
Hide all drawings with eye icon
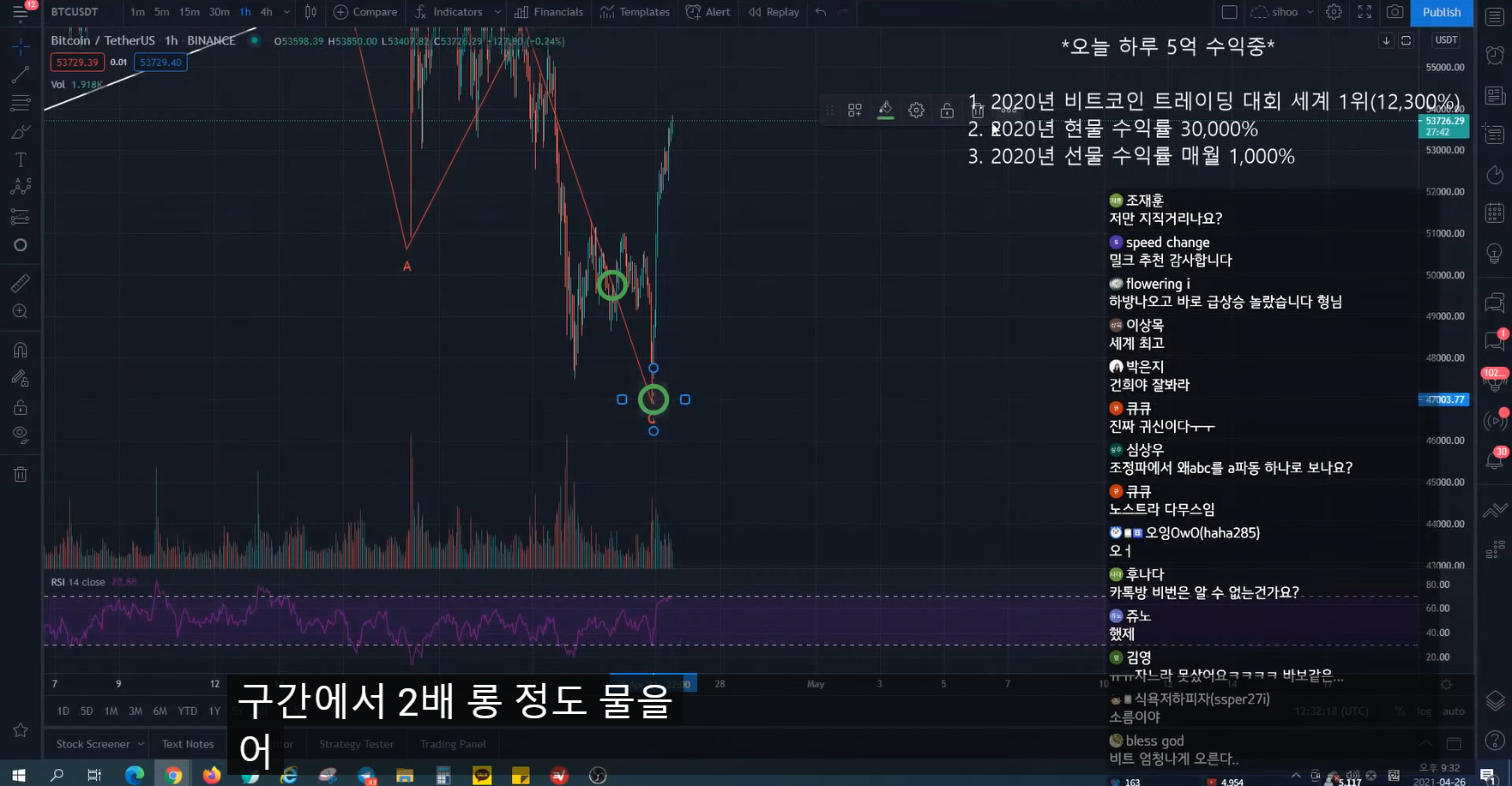tap(21, 435)
